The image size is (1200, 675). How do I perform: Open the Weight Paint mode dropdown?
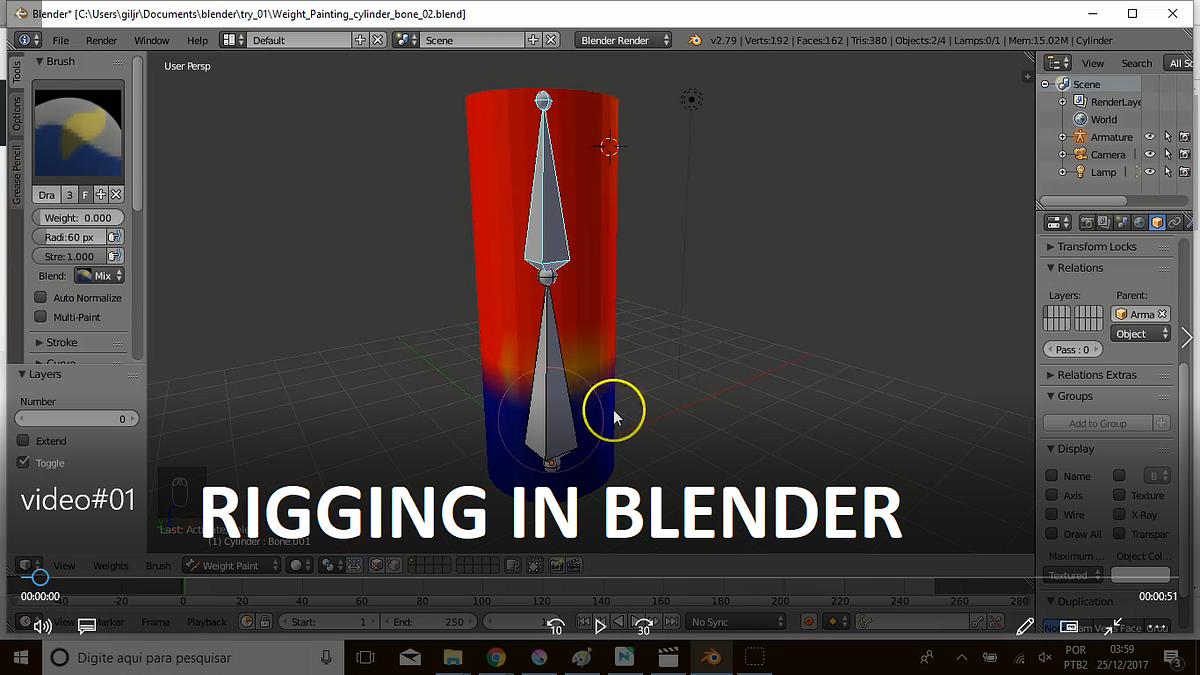pos(233,565)
